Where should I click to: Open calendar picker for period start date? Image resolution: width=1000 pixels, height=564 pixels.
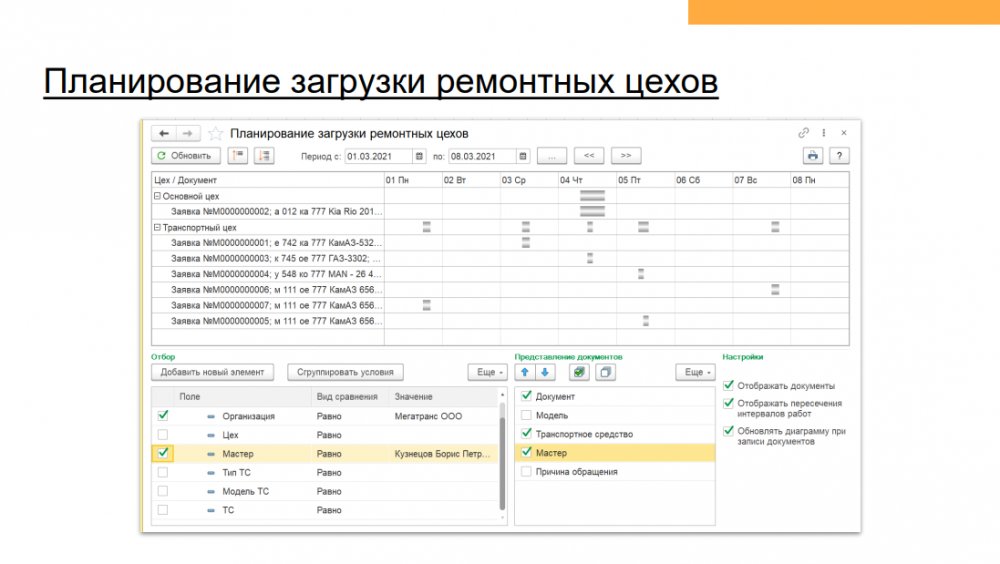coord(420,156)
